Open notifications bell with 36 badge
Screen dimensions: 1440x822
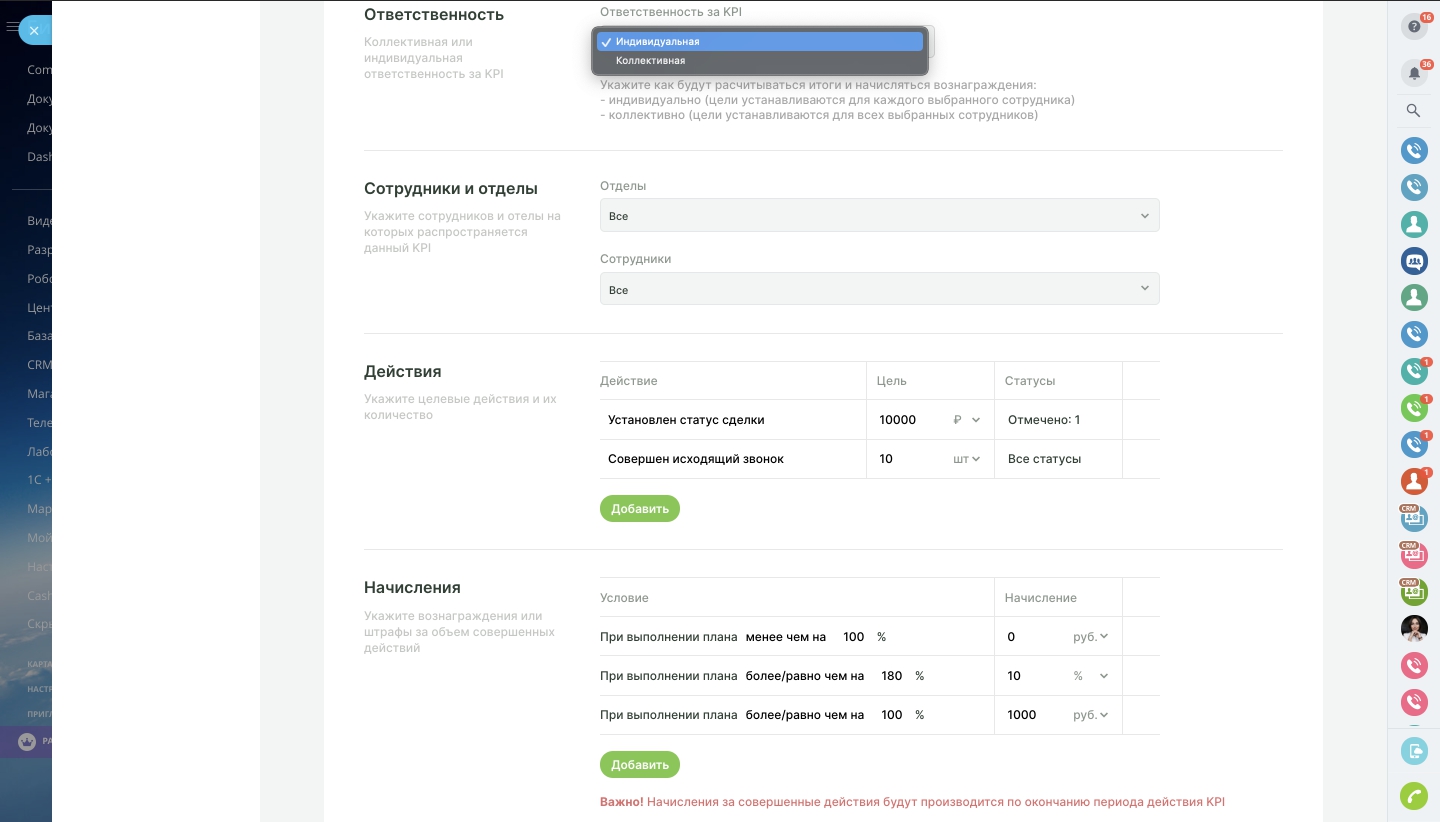click(1413, 73)
